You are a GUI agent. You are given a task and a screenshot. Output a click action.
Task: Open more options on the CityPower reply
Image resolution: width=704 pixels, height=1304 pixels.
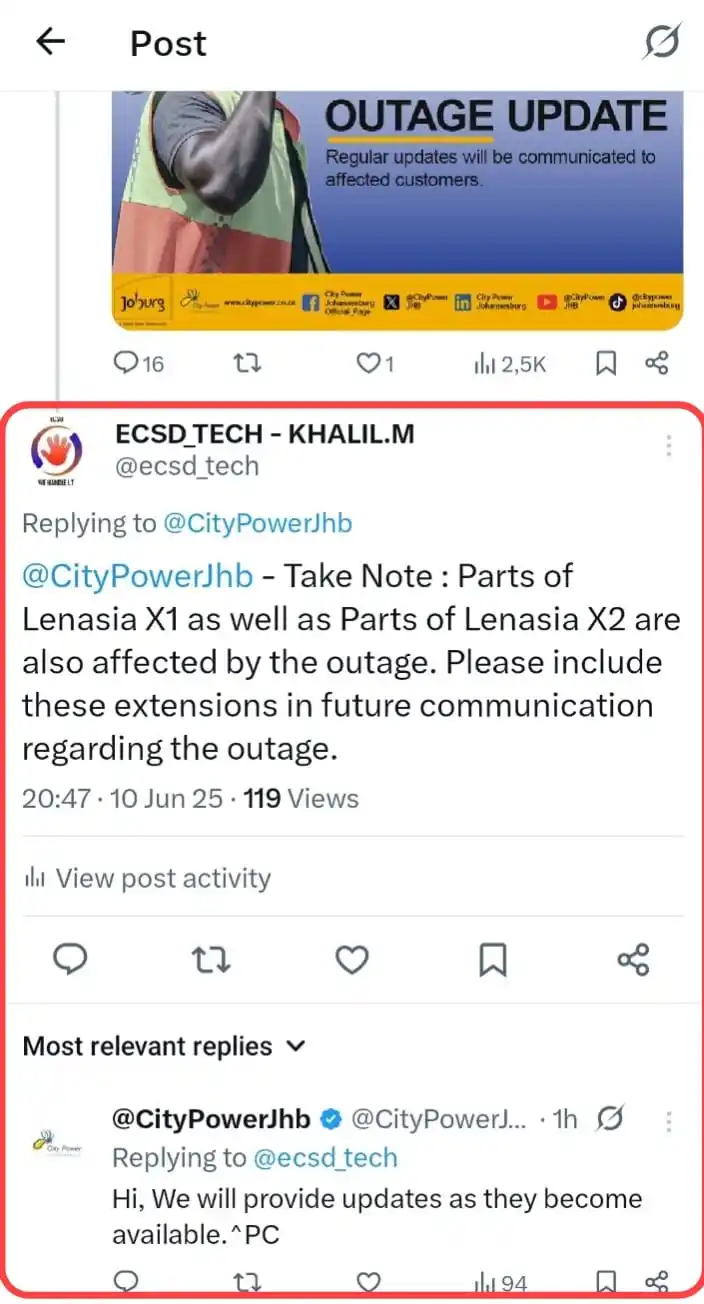[x=668, y=1123]
